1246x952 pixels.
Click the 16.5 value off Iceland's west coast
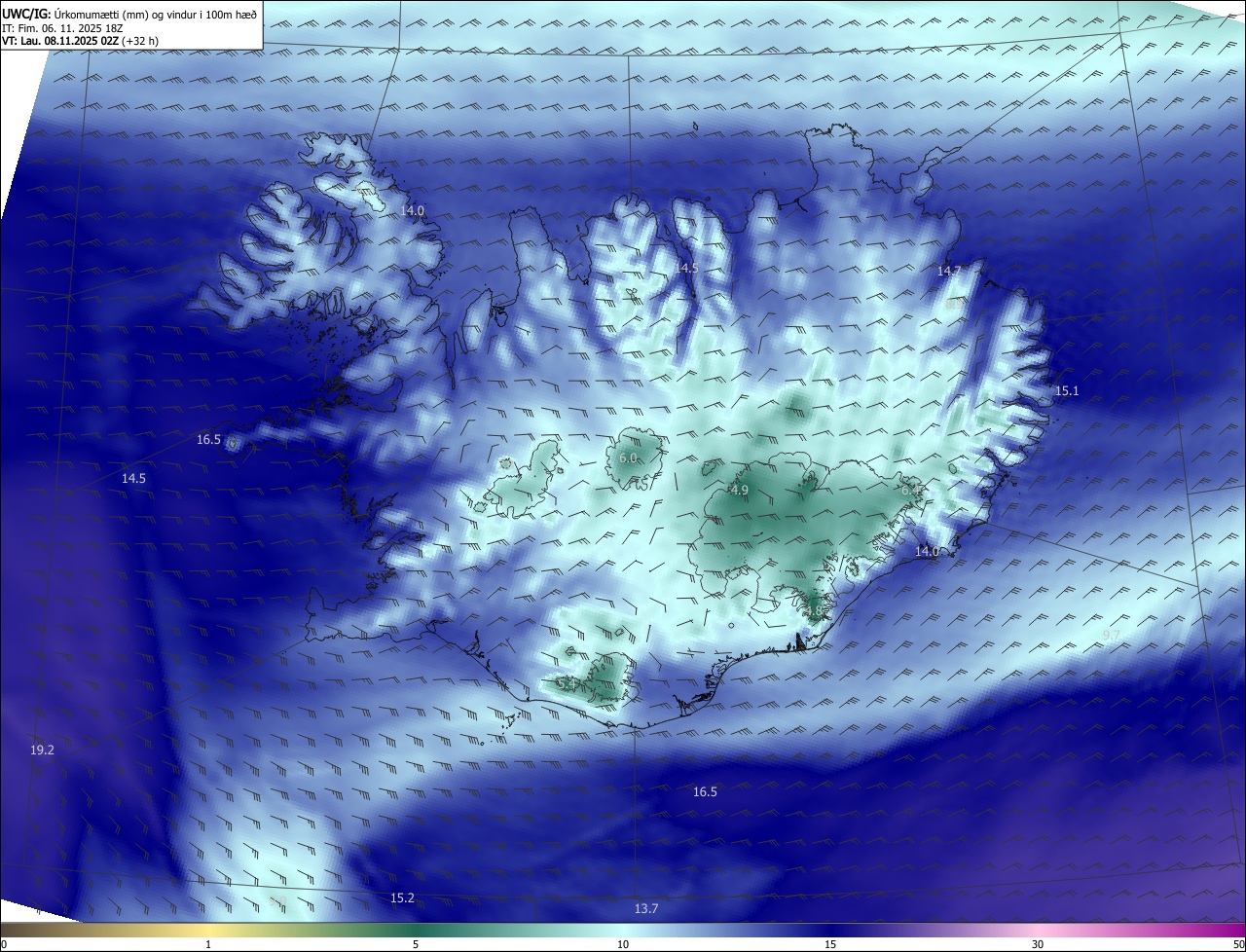click(209, 439)
